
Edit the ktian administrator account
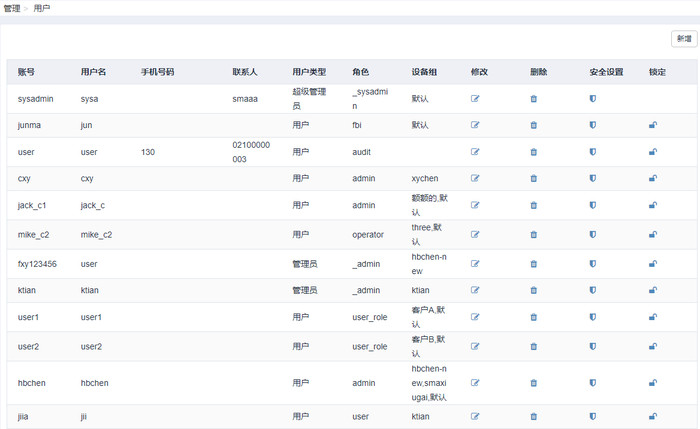coord(475,290)
